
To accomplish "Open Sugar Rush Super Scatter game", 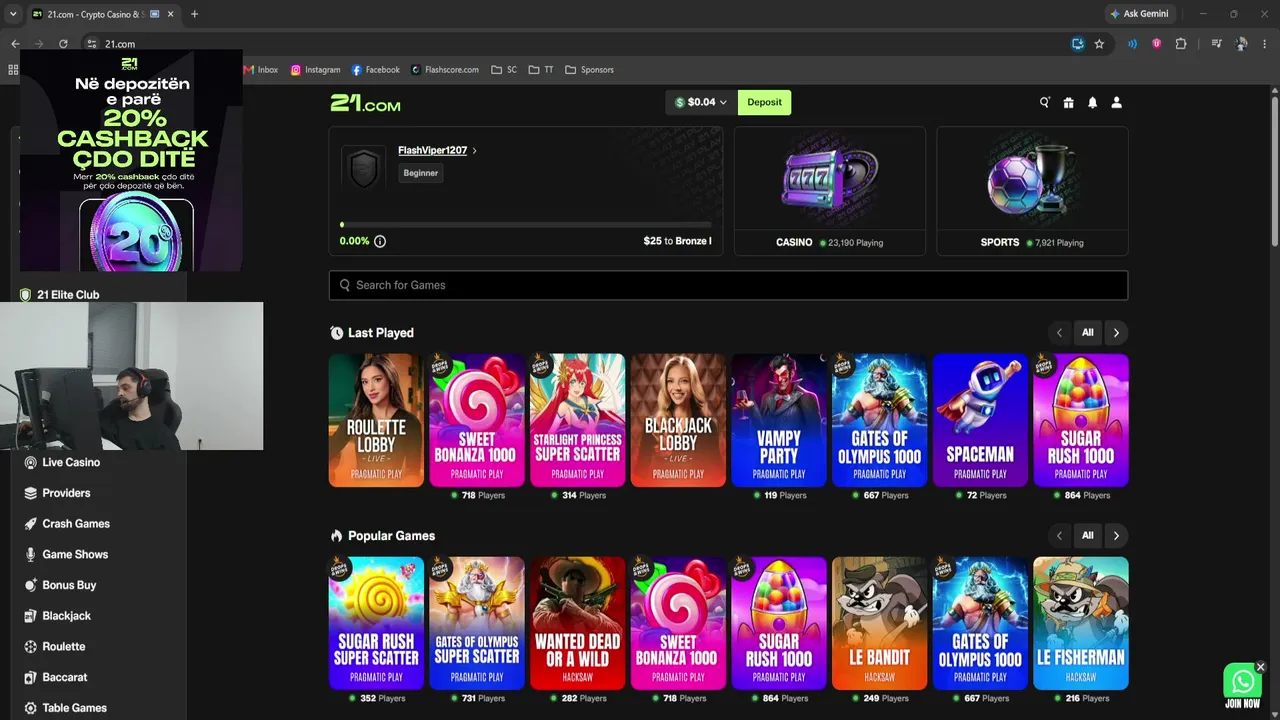I will (376, 623).
